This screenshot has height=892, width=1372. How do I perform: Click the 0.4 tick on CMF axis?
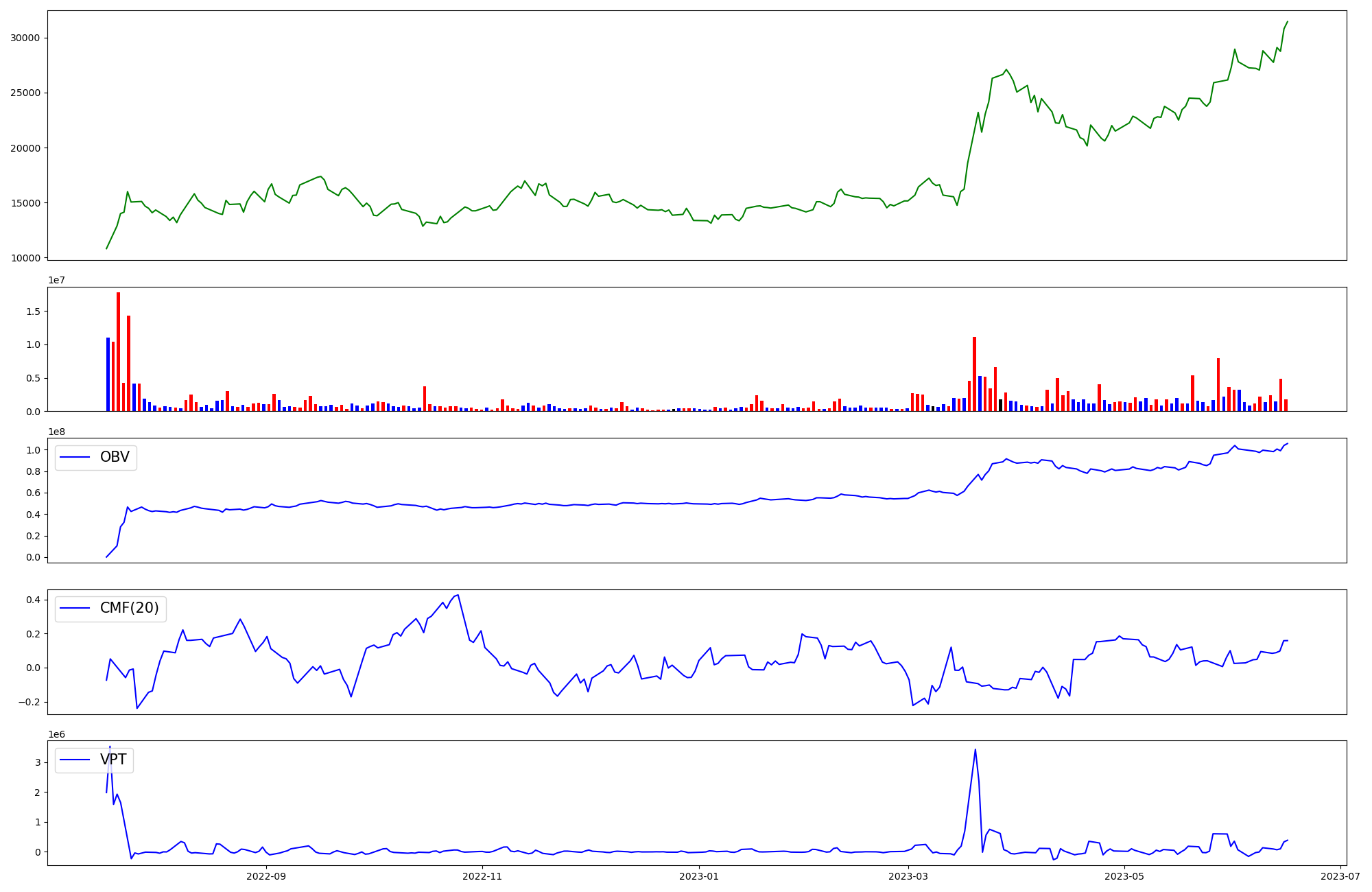34,600
